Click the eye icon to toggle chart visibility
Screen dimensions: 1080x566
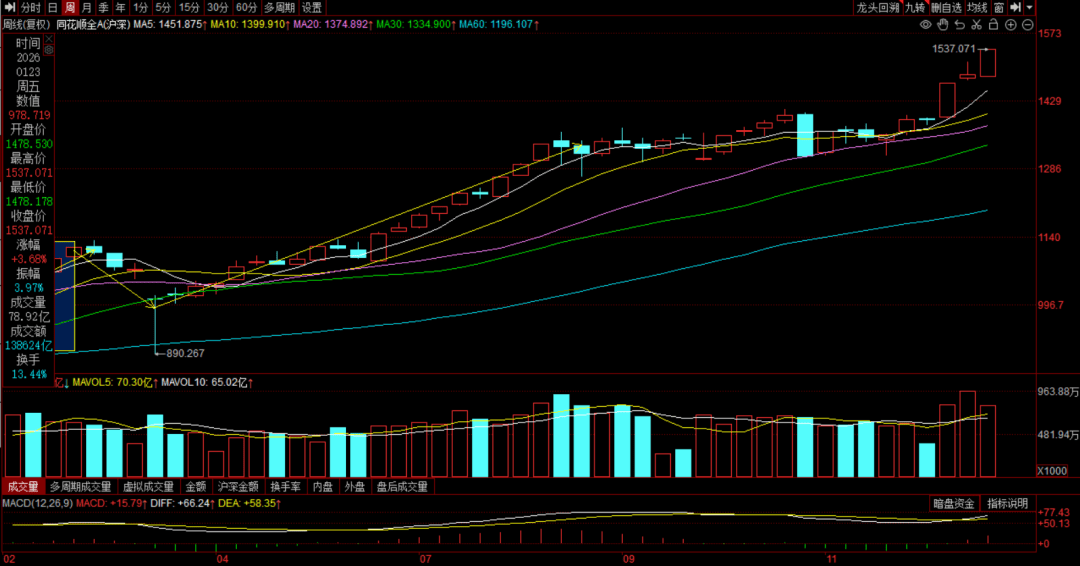[x=927, y=24]
